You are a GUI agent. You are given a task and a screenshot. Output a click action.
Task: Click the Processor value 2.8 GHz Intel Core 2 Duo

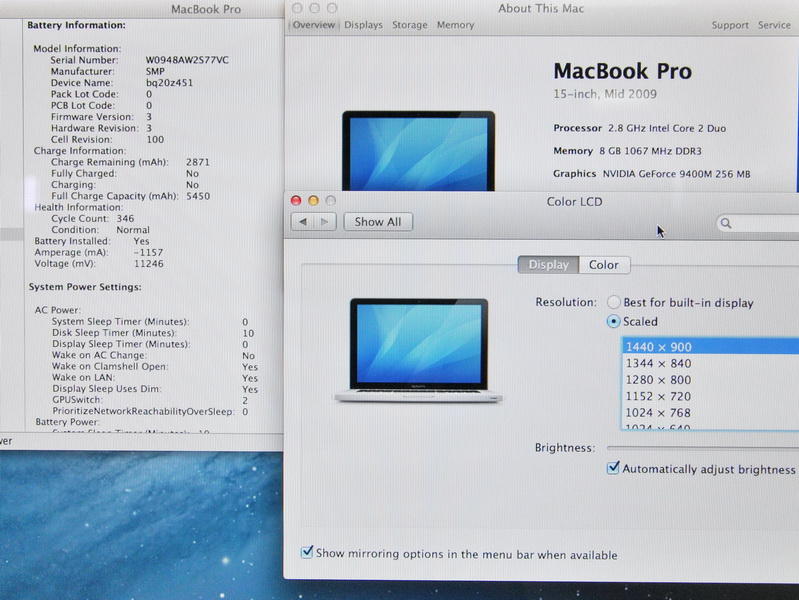tap(667, 128)
